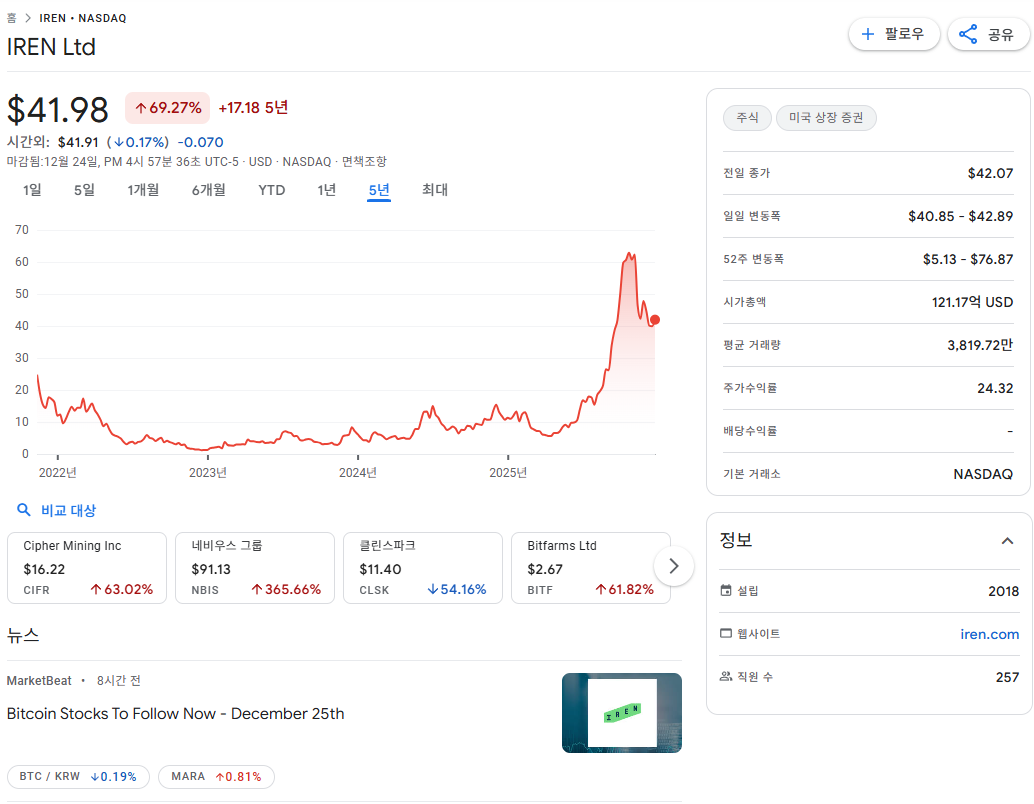Click the red end-point dot on the price chart

[655, 320]
